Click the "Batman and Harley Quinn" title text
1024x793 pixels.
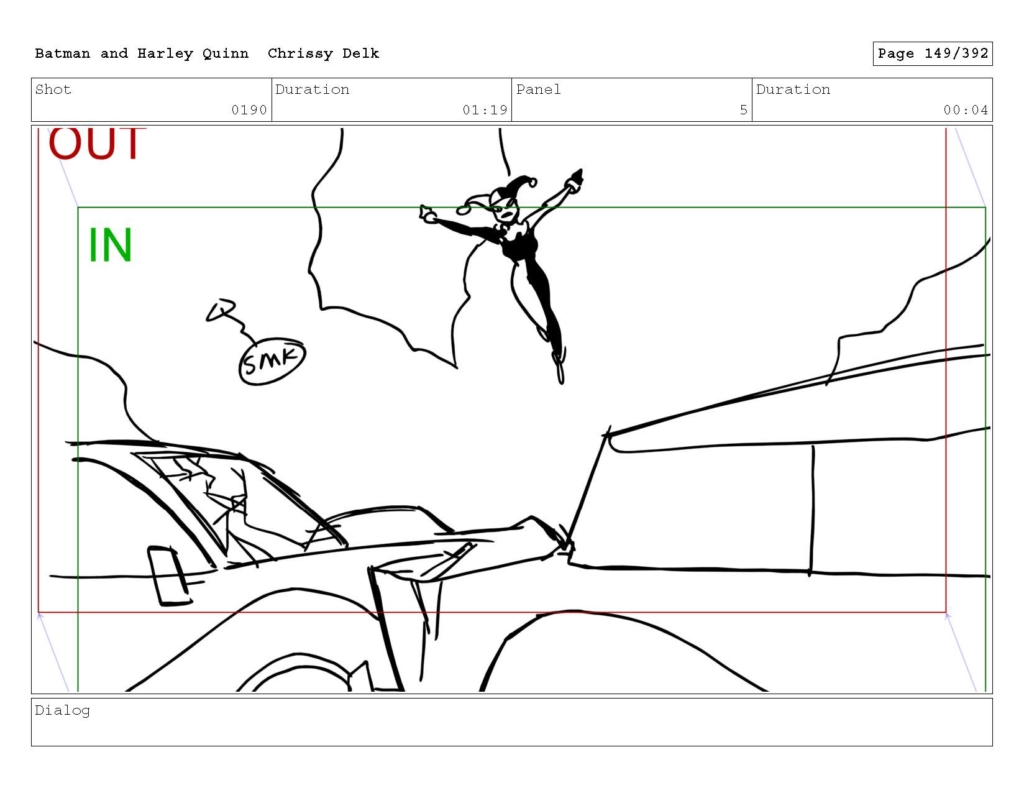click(x=142, y=54)
